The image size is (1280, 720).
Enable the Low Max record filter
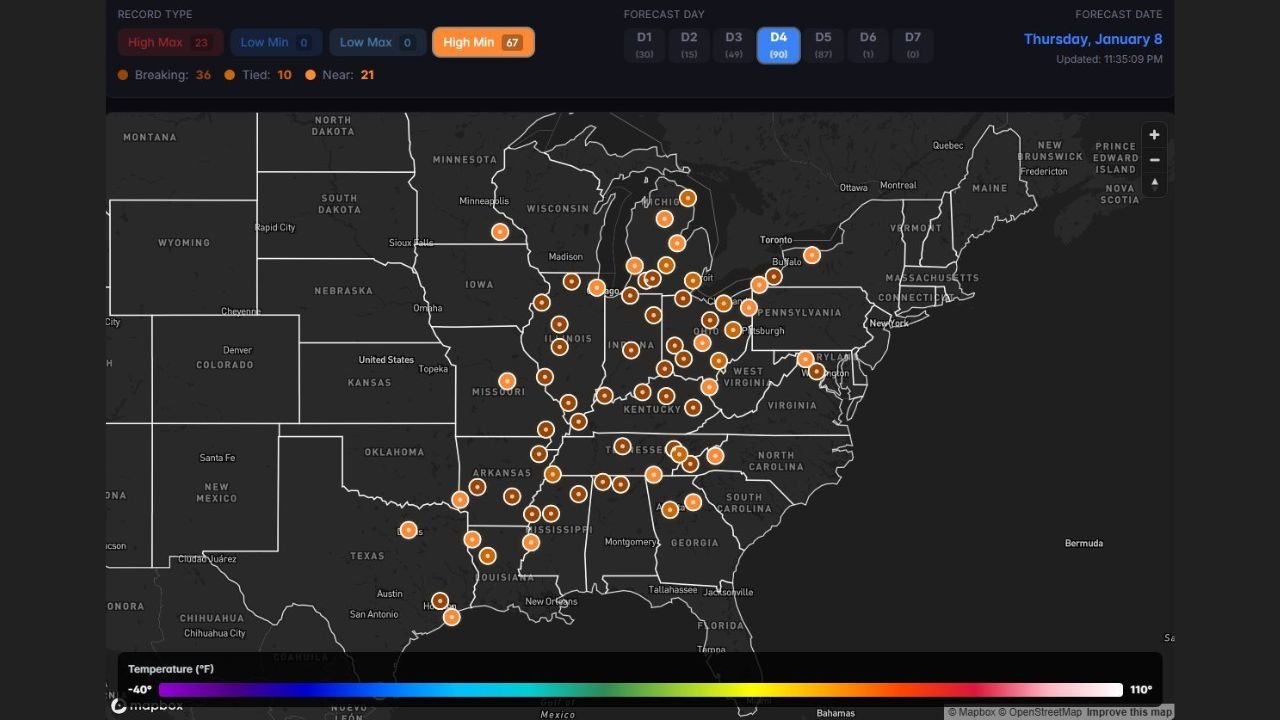(x=377, y=42)
